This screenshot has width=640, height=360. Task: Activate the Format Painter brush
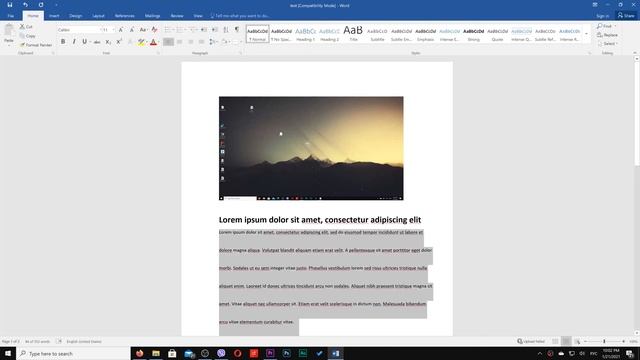[36, 45]
